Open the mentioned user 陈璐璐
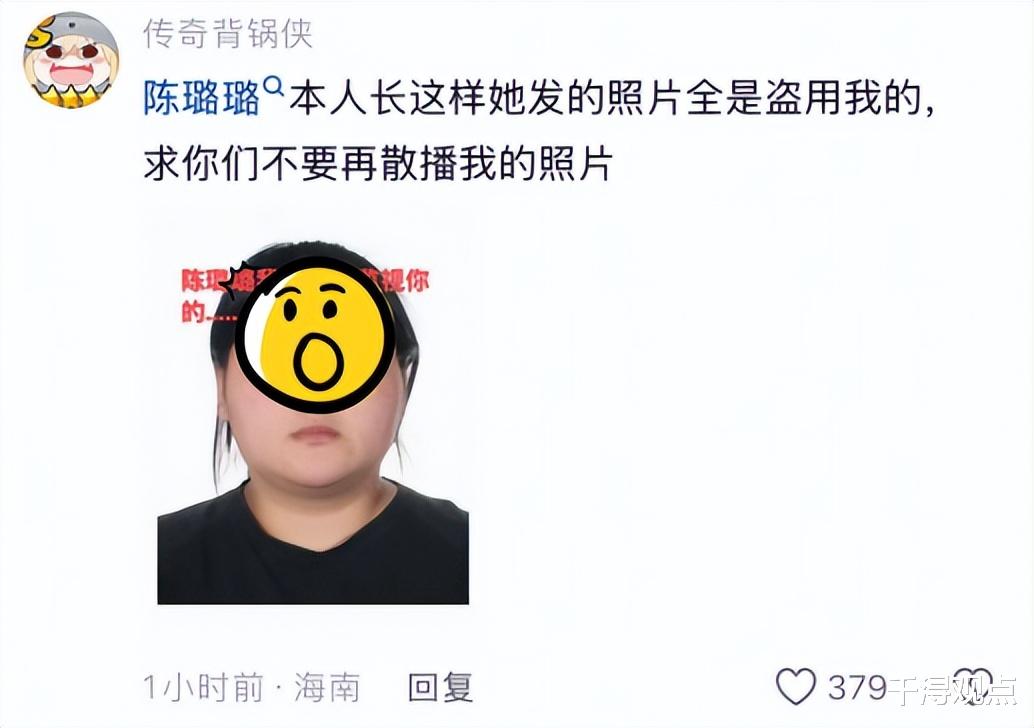 [x=202, y=99]
